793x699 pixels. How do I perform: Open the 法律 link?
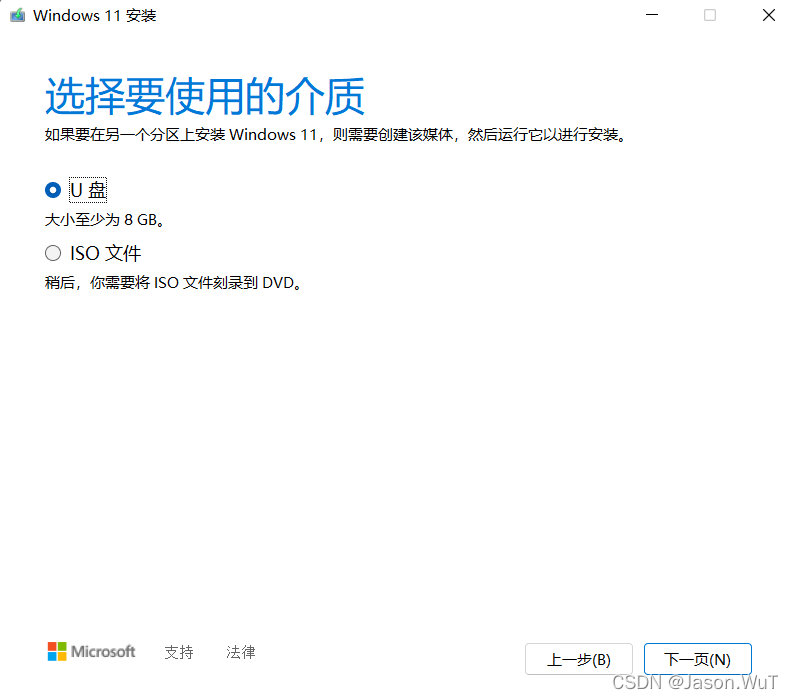point(241,652)
